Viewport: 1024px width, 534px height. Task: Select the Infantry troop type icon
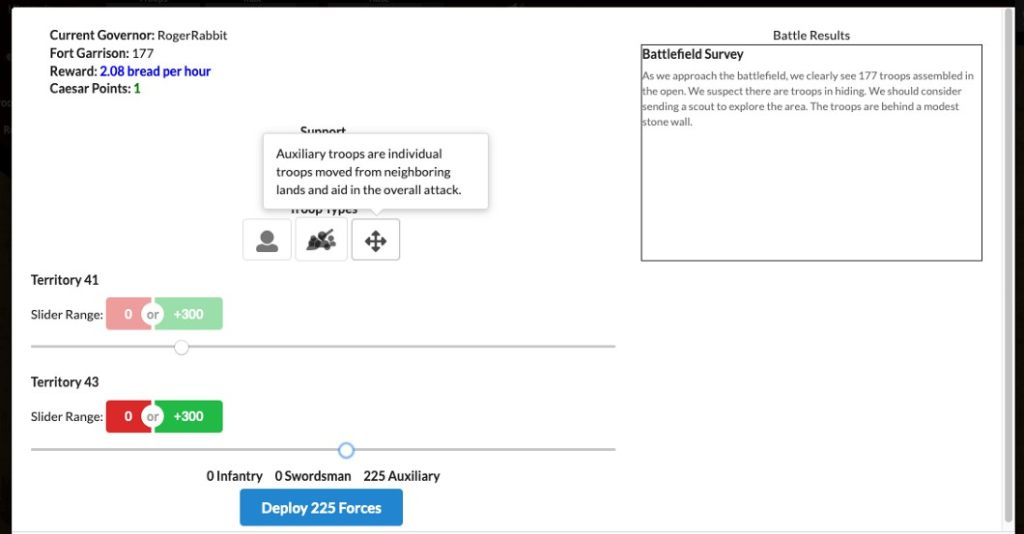pyautogui.click(x=267, y=240)
